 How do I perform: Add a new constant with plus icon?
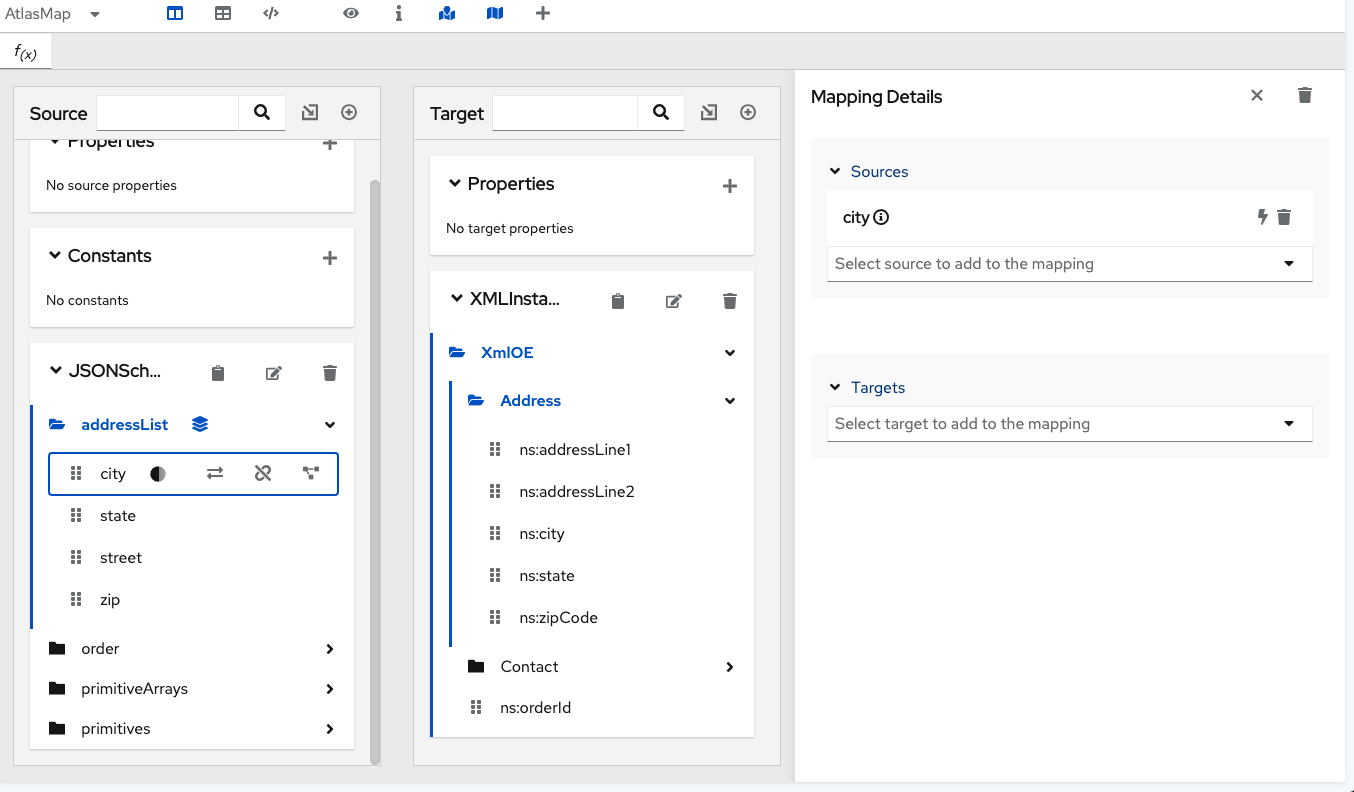click(330, 258)
